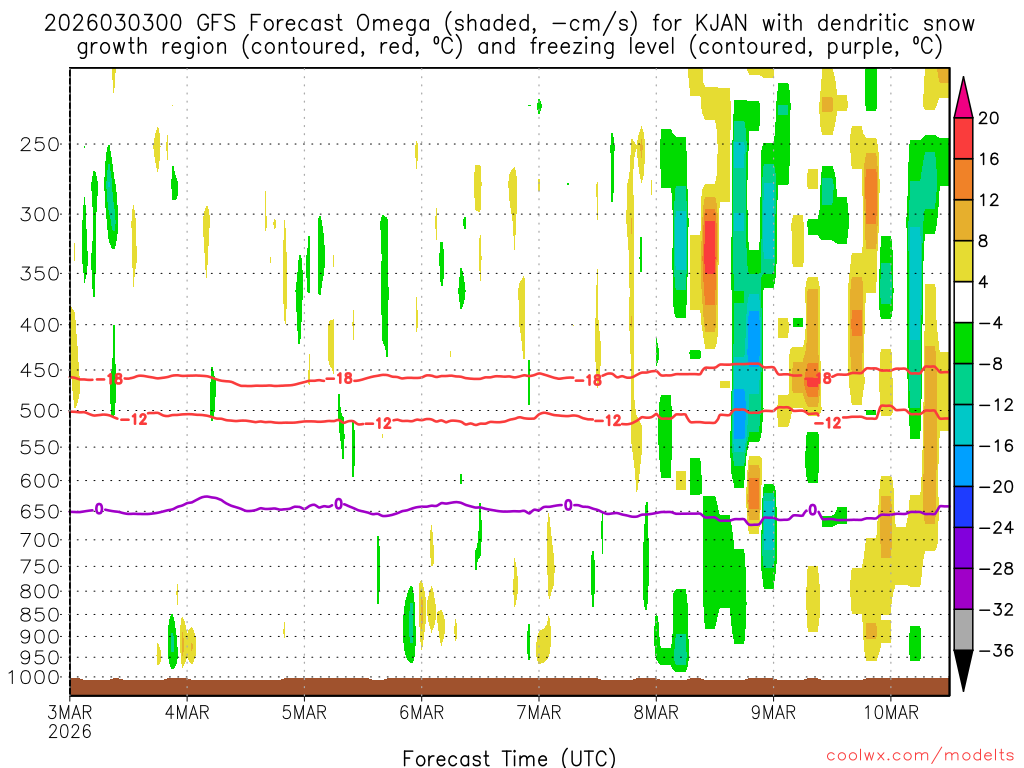
Task: Click the 5MAR time axis label
Action: [x=304, y=712]
